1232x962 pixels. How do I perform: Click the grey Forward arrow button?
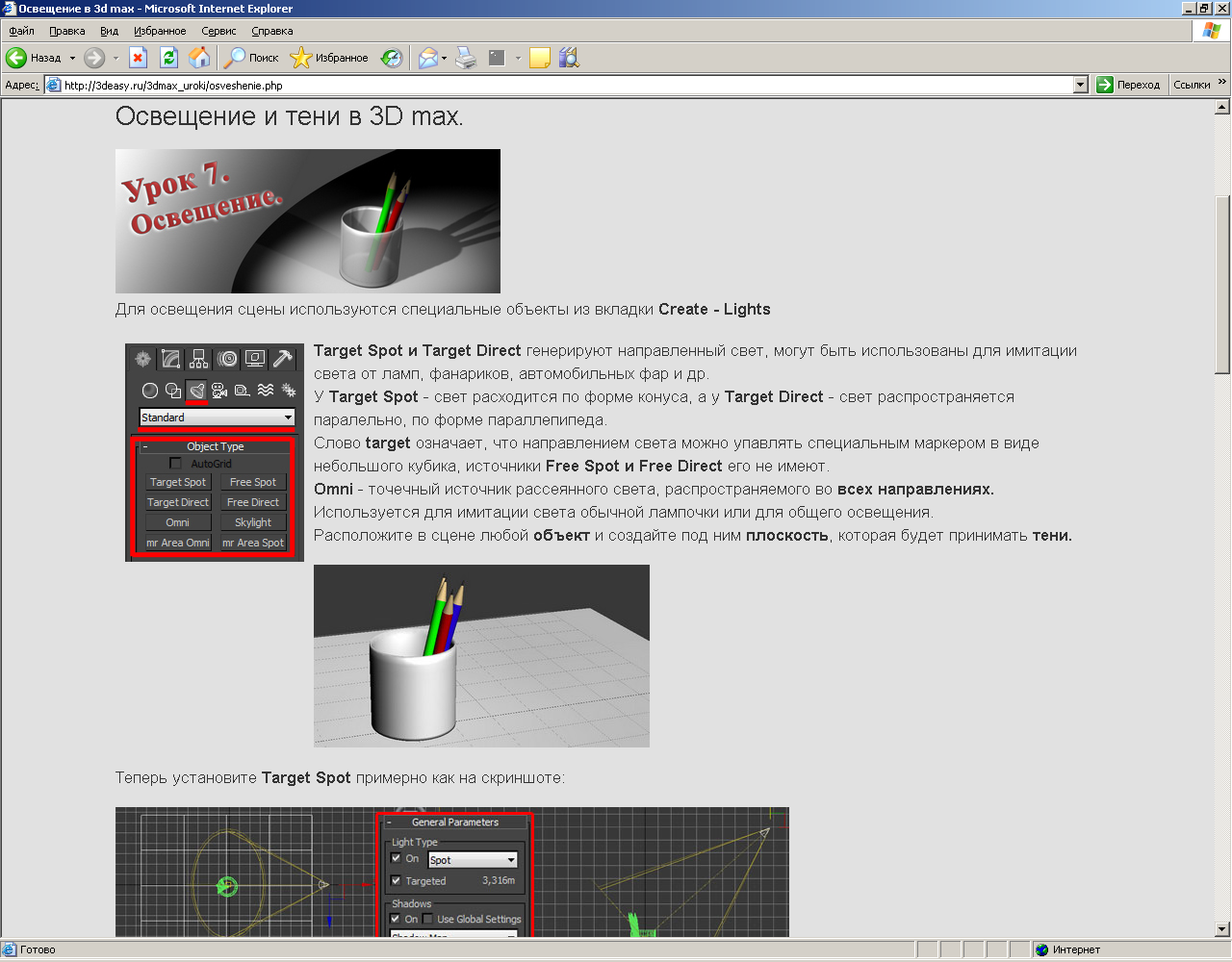94,58
